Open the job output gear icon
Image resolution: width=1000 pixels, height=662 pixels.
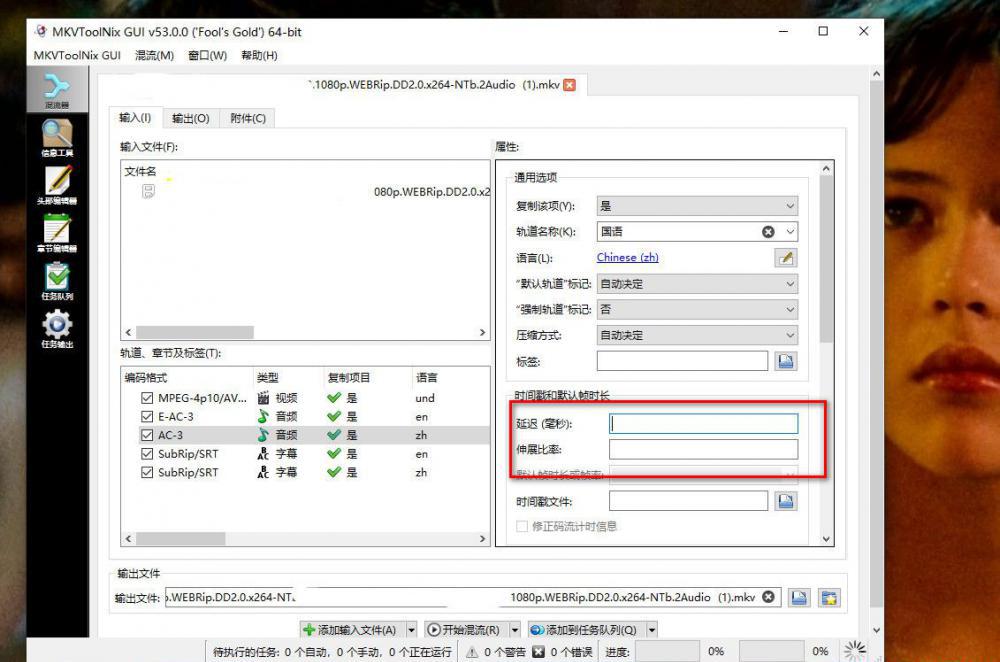57,329
